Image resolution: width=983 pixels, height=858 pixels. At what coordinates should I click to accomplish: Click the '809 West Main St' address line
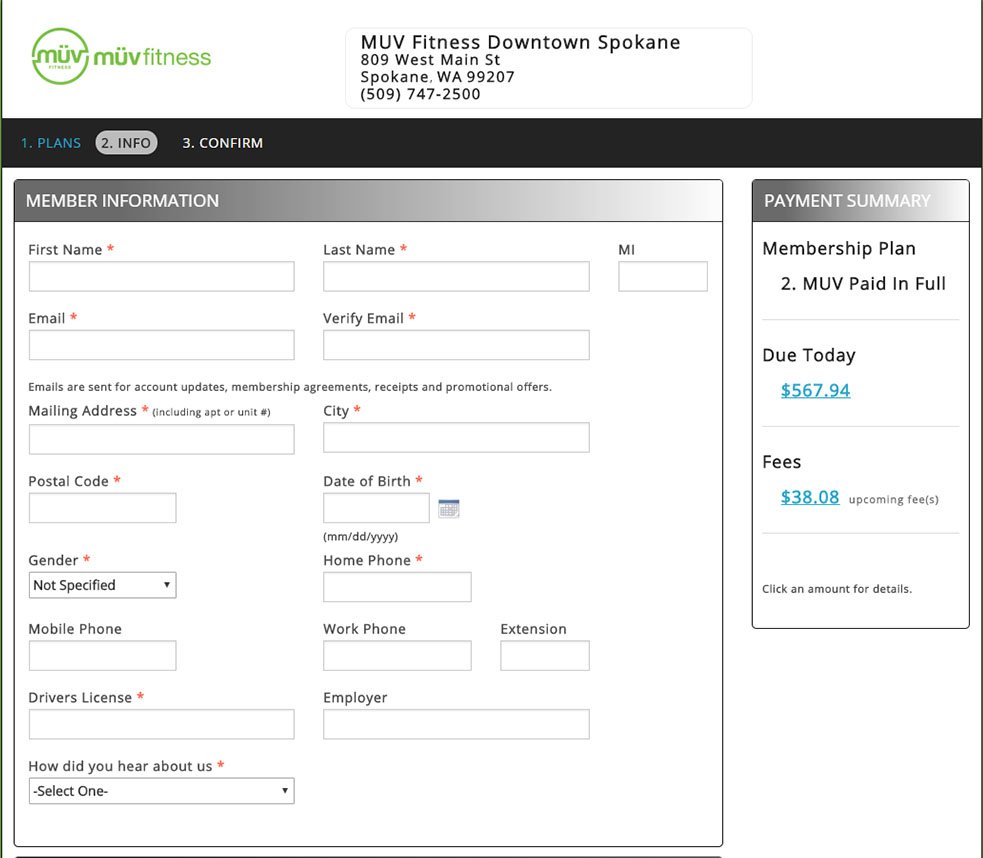pyautogui.click(x=430, y=60)
